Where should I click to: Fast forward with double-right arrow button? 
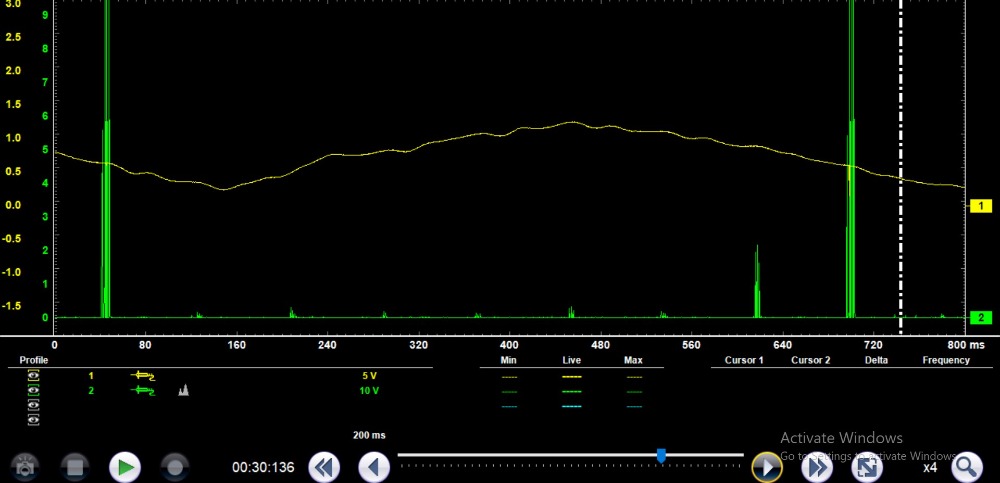pyautogui.click(x=817, y=466)
